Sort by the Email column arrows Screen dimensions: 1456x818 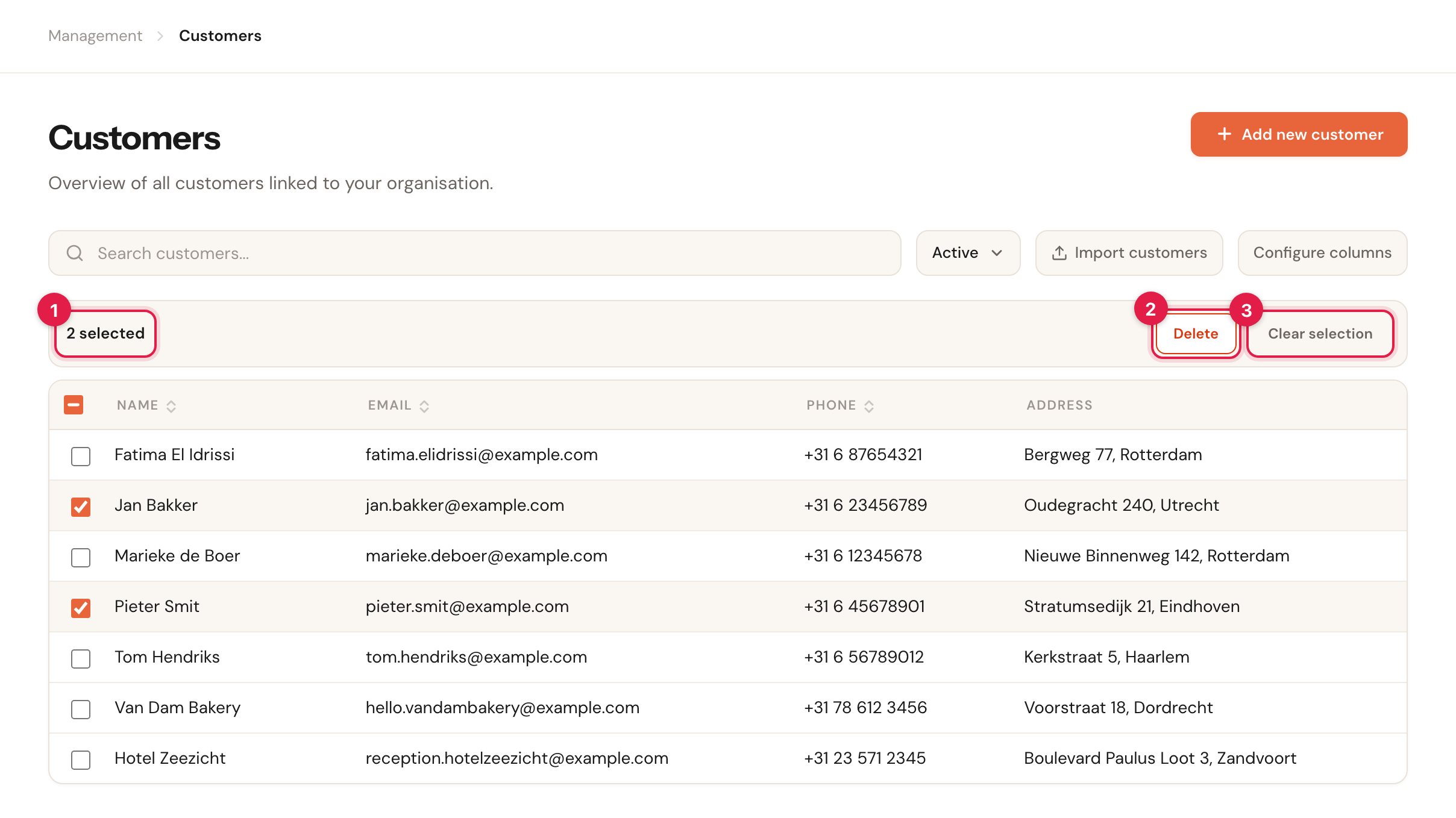click(424, 407)
